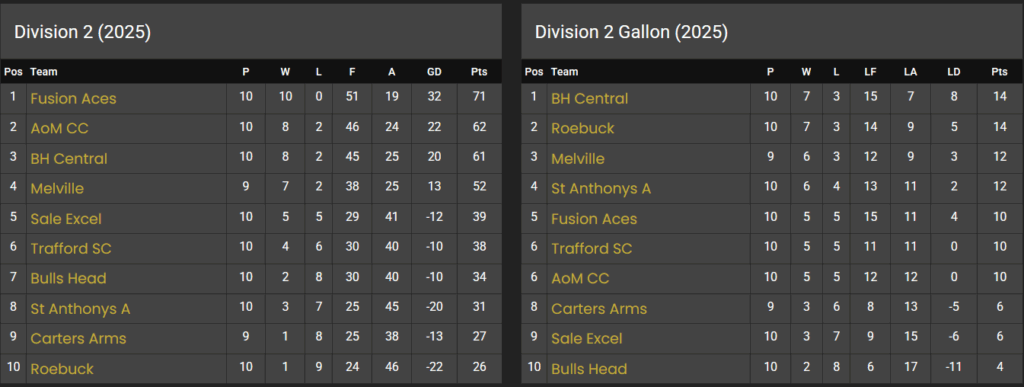
Task: Click the GD column header
Action: 434,72
